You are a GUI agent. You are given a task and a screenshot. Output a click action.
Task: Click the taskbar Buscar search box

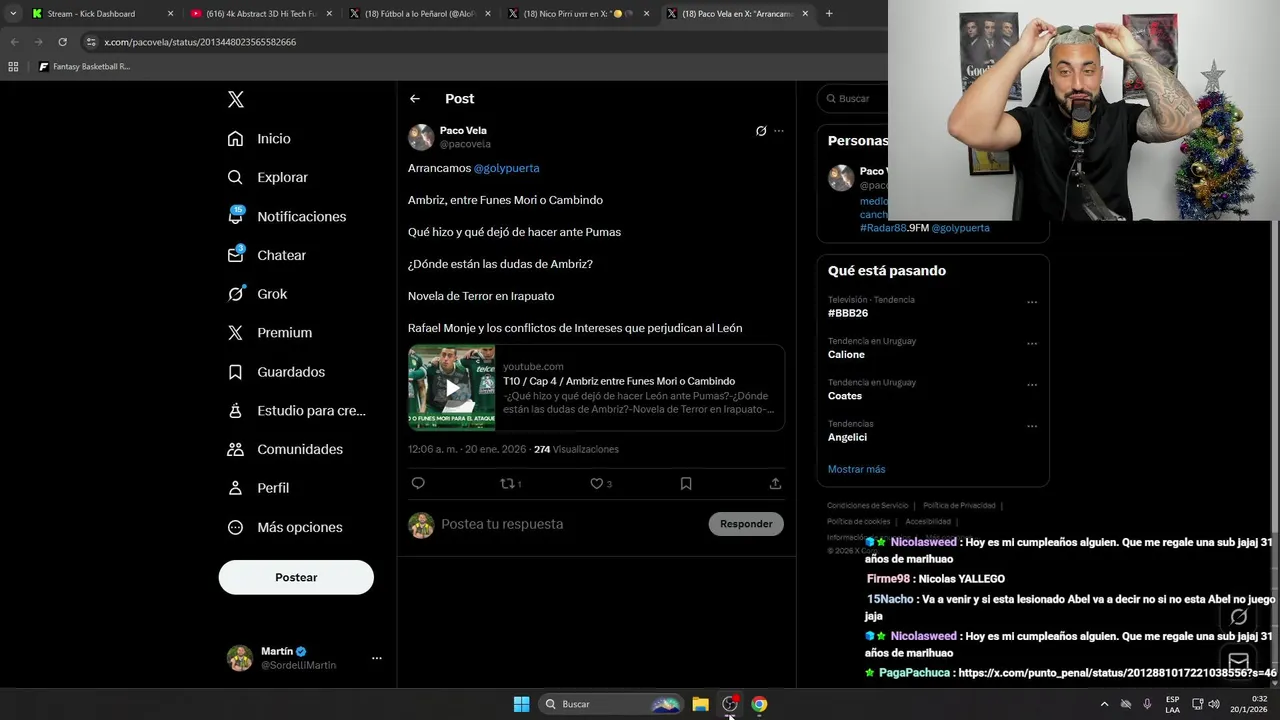pos(612,704)
